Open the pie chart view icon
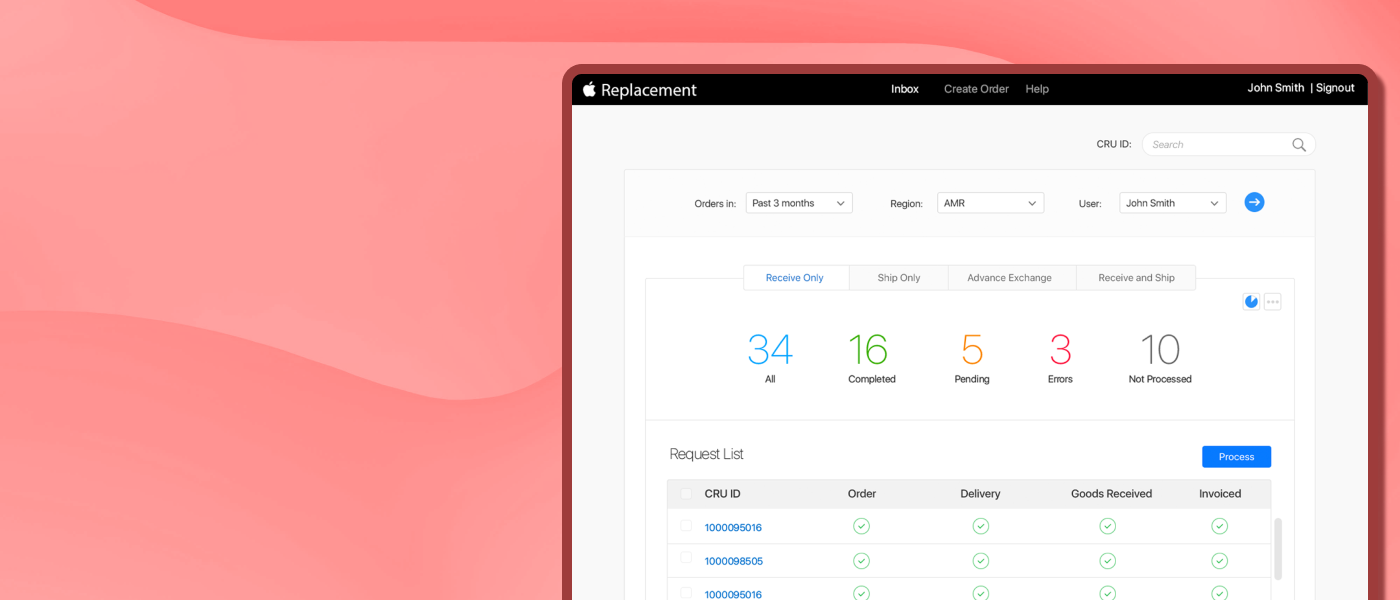This screenshot has height=600, width=1400. tap(1251, 301)
